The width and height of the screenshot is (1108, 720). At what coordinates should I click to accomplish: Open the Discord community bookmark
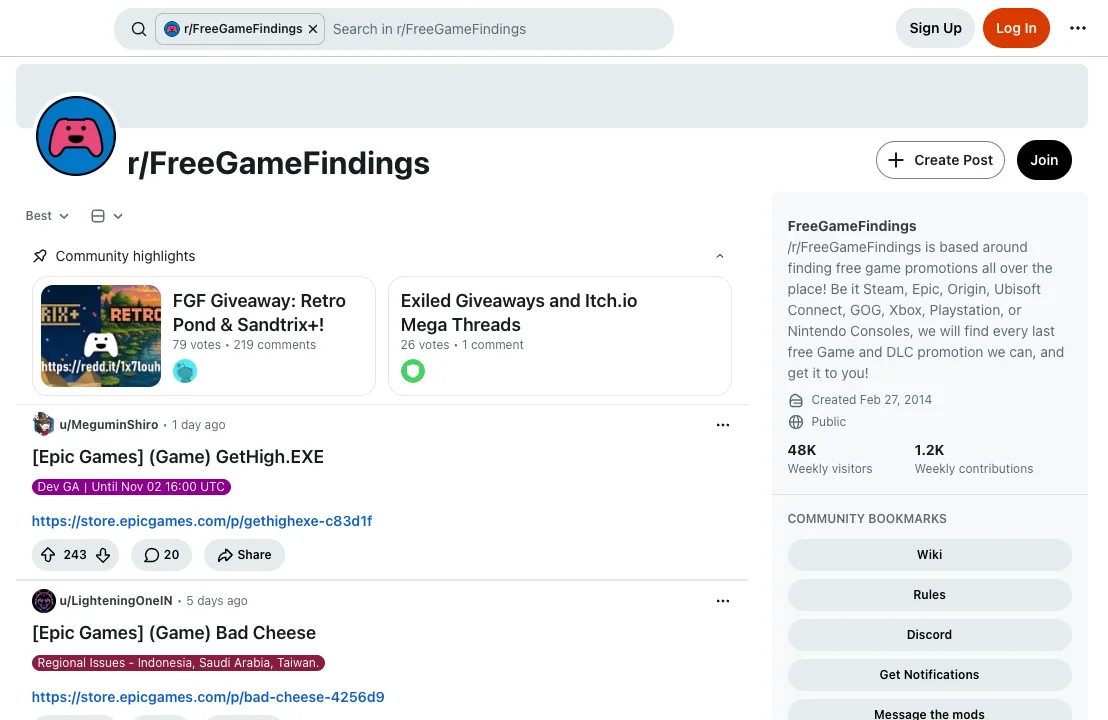tap(929, 635)
